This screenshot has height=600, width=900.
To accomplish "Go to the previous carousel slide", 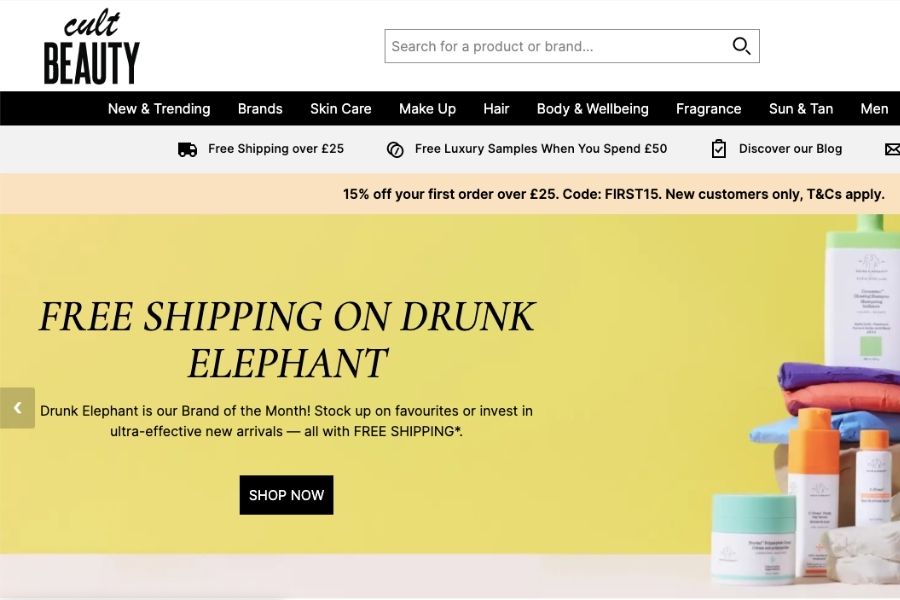I will (x=16, y=408).
